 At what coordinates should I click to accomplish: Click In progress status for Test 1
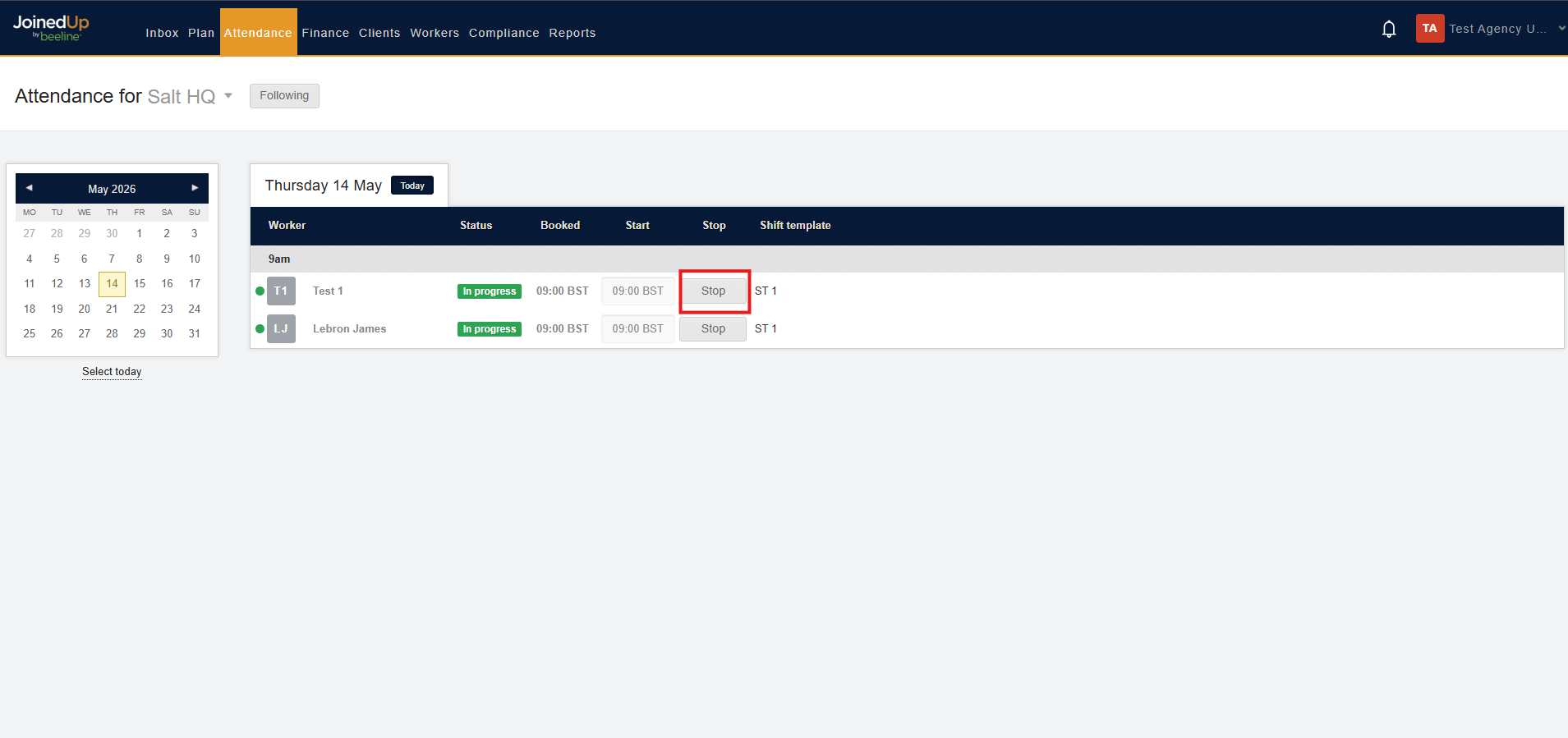pos(490,291)
